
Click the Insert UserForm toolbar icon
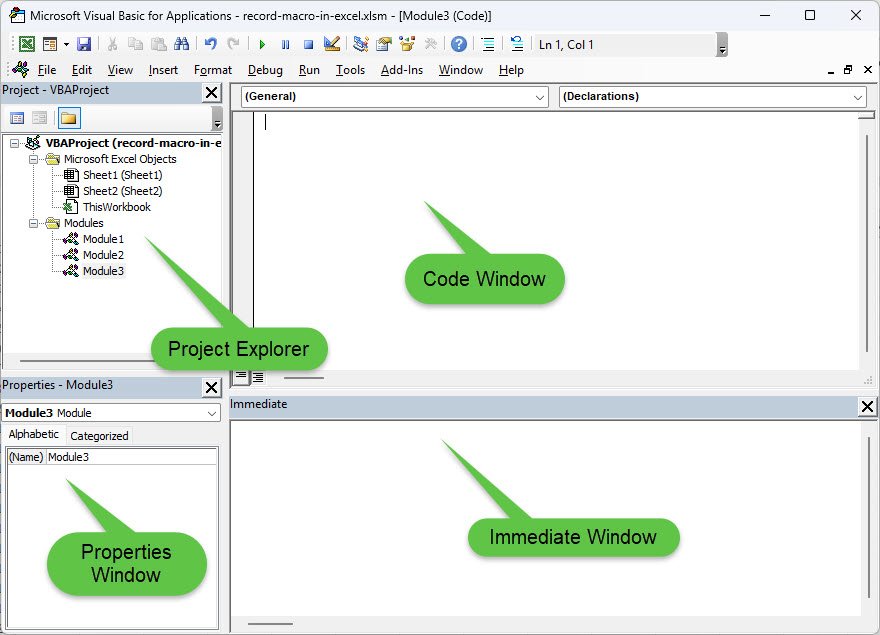[50, 44]
